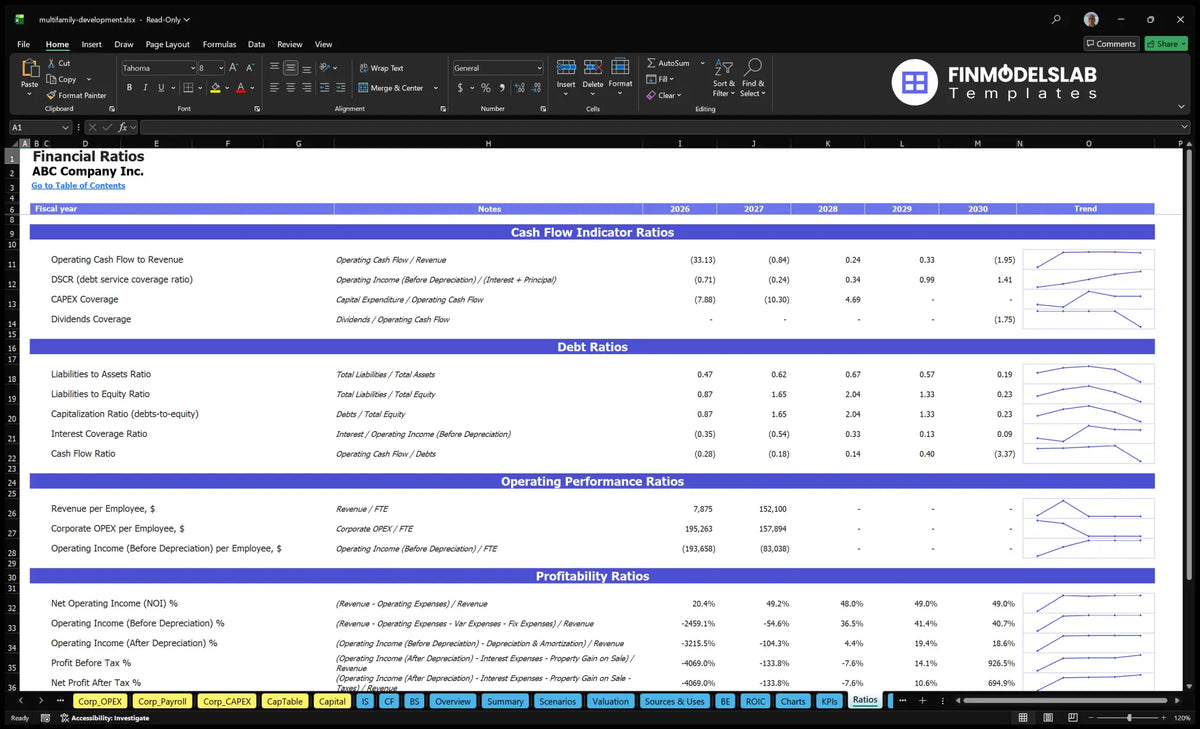Open the Data ribbon tab

[256, 44]
